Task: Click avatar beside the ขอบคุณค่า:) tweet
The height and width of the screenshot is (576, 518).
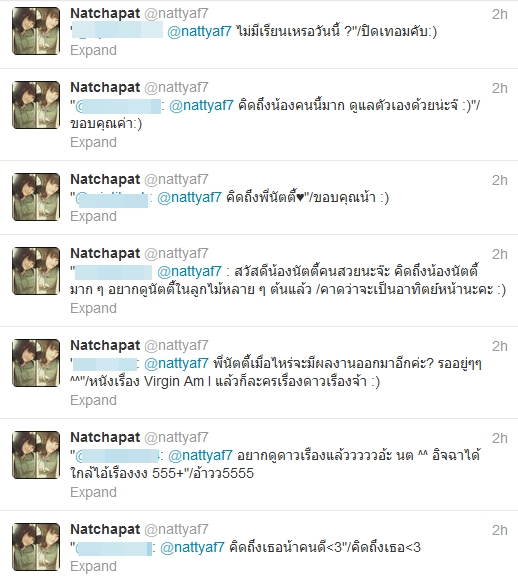Action: (x=36, y=105)
